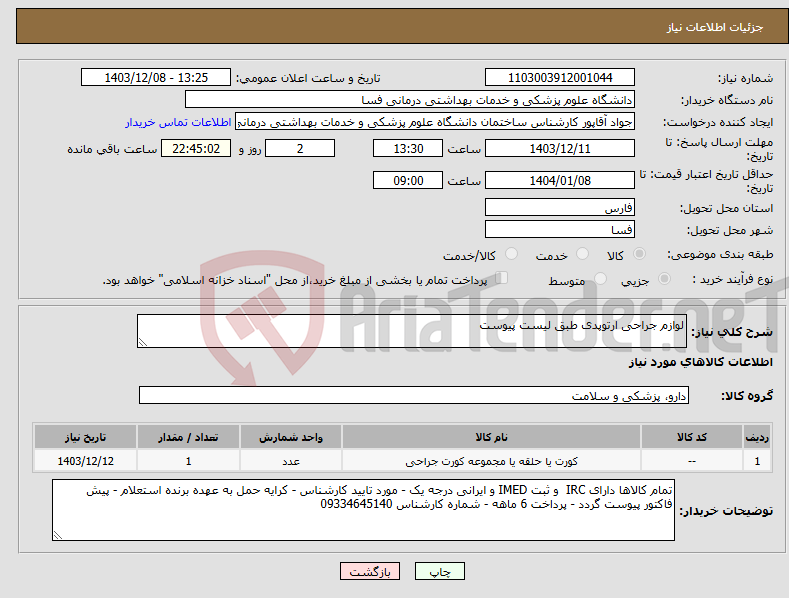Click the استان محل تحویل label
The image size is (789, 598).
[727, 208]
